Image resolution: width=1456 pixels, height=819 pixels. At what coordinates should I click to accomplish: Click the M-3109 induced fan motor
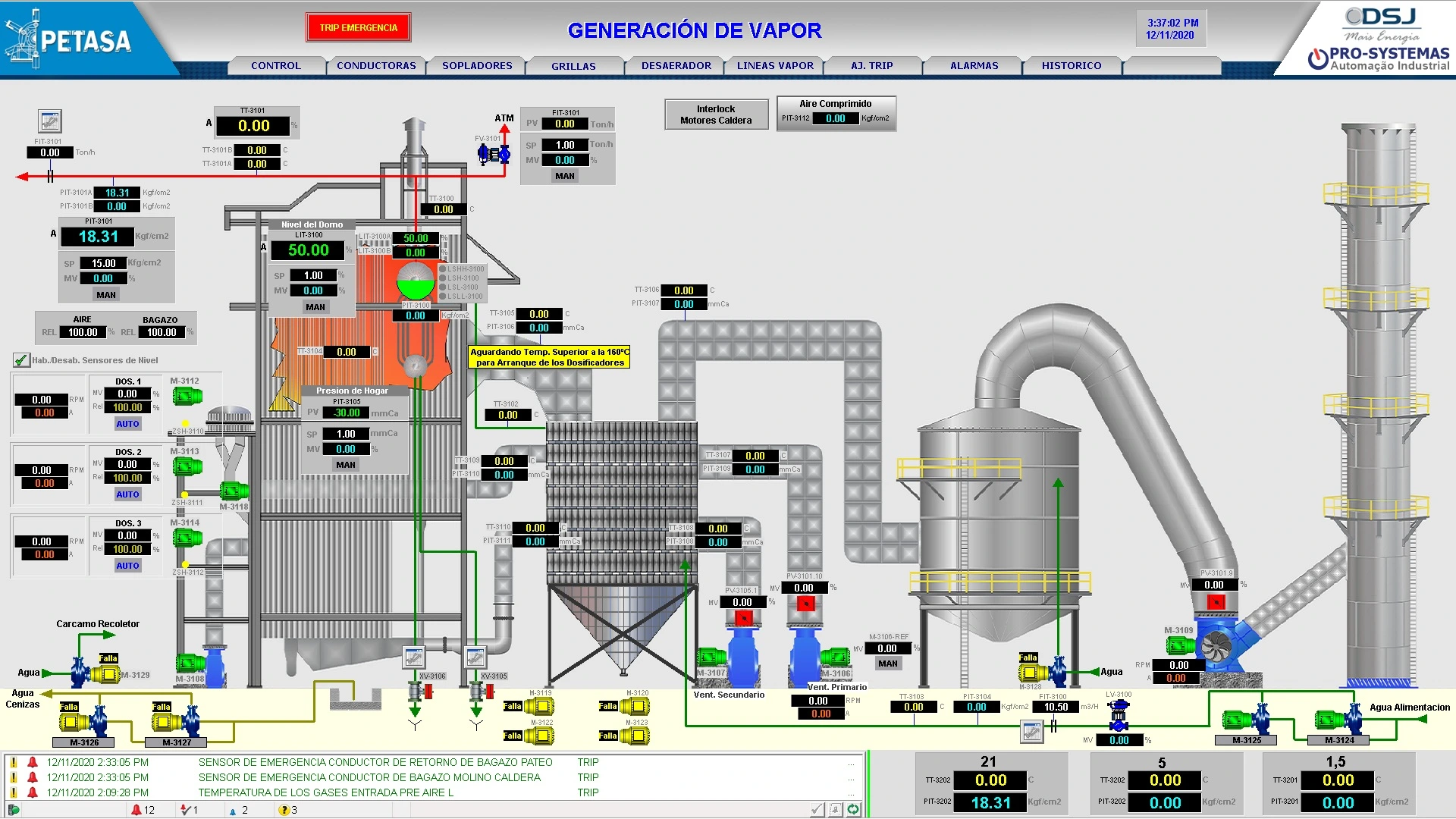1180,646
